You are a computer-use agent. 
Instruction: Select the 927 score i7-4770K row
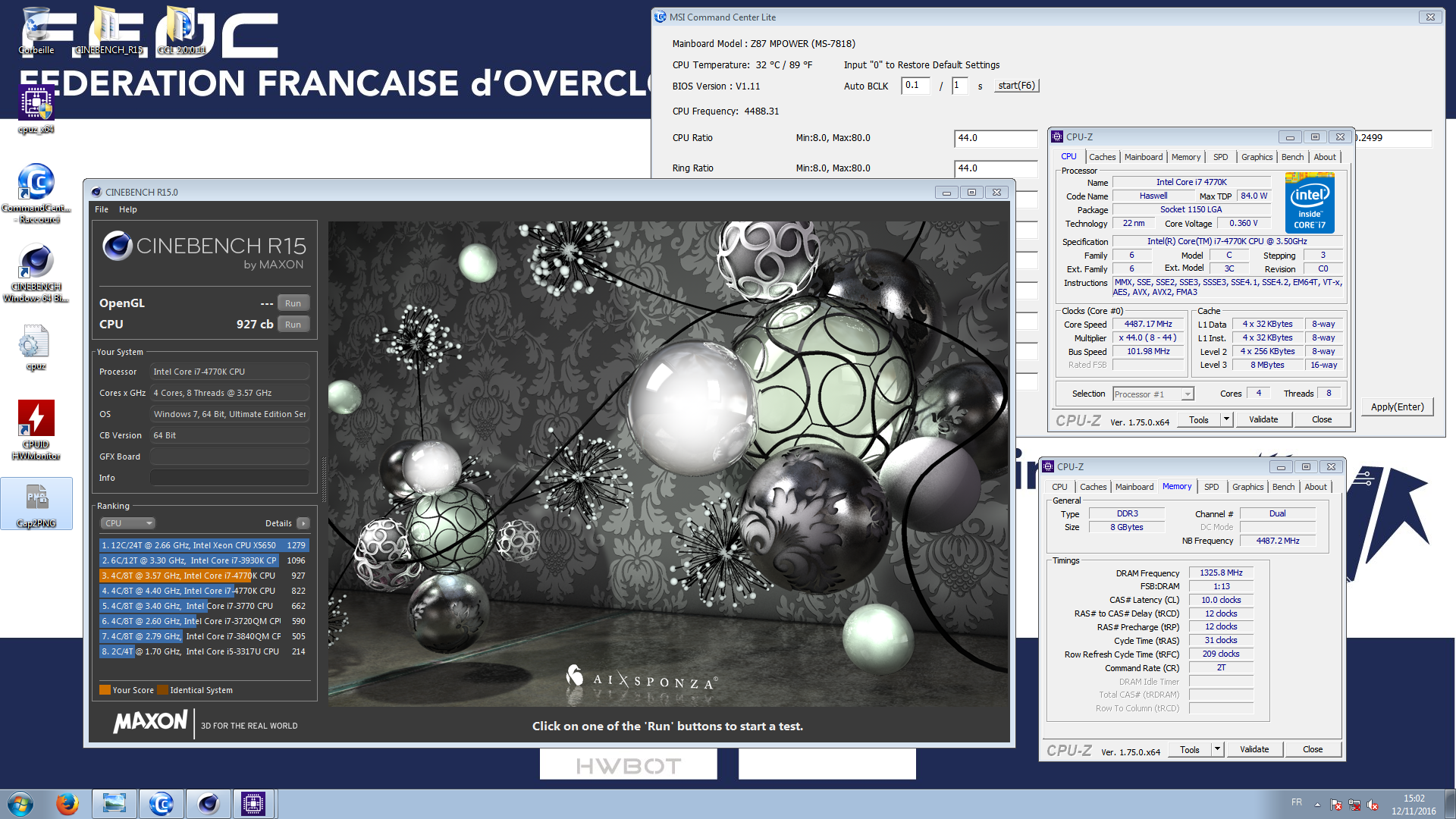click(204, 576)
